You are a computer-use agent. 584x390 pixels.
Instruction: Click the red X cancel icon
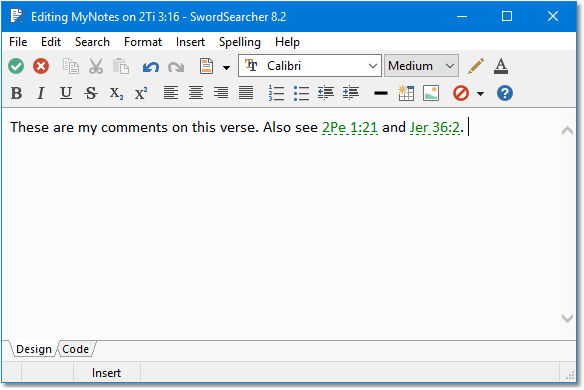(41, 66)
